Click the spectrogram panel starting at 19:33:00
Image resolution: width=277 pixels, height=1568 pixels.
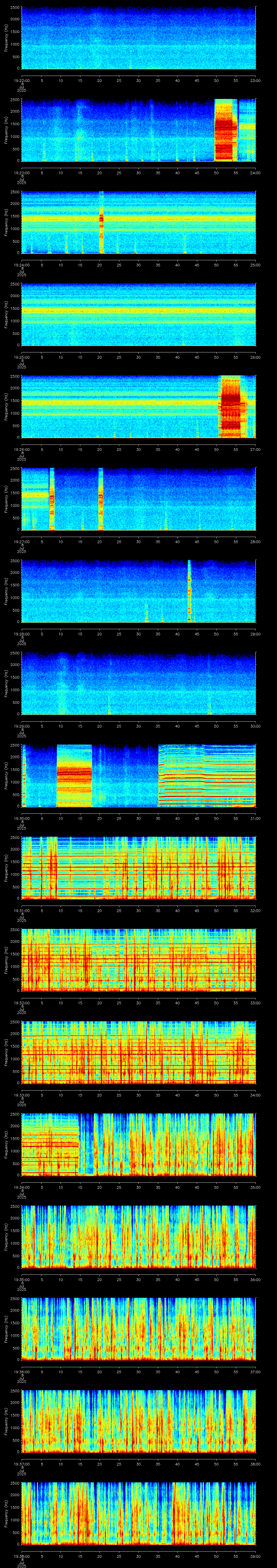138,1052
